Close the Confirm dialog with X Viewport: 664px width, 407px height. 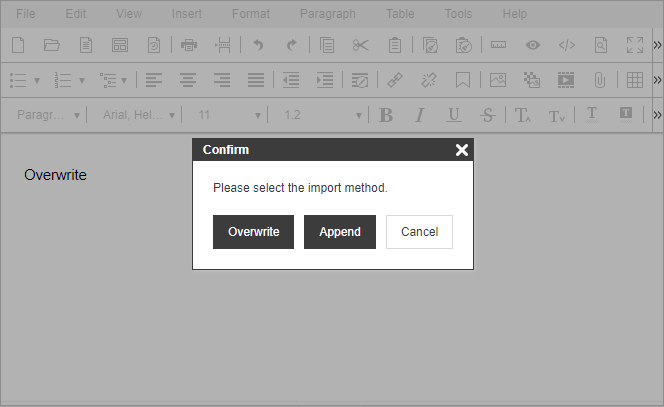pos(461,150)
